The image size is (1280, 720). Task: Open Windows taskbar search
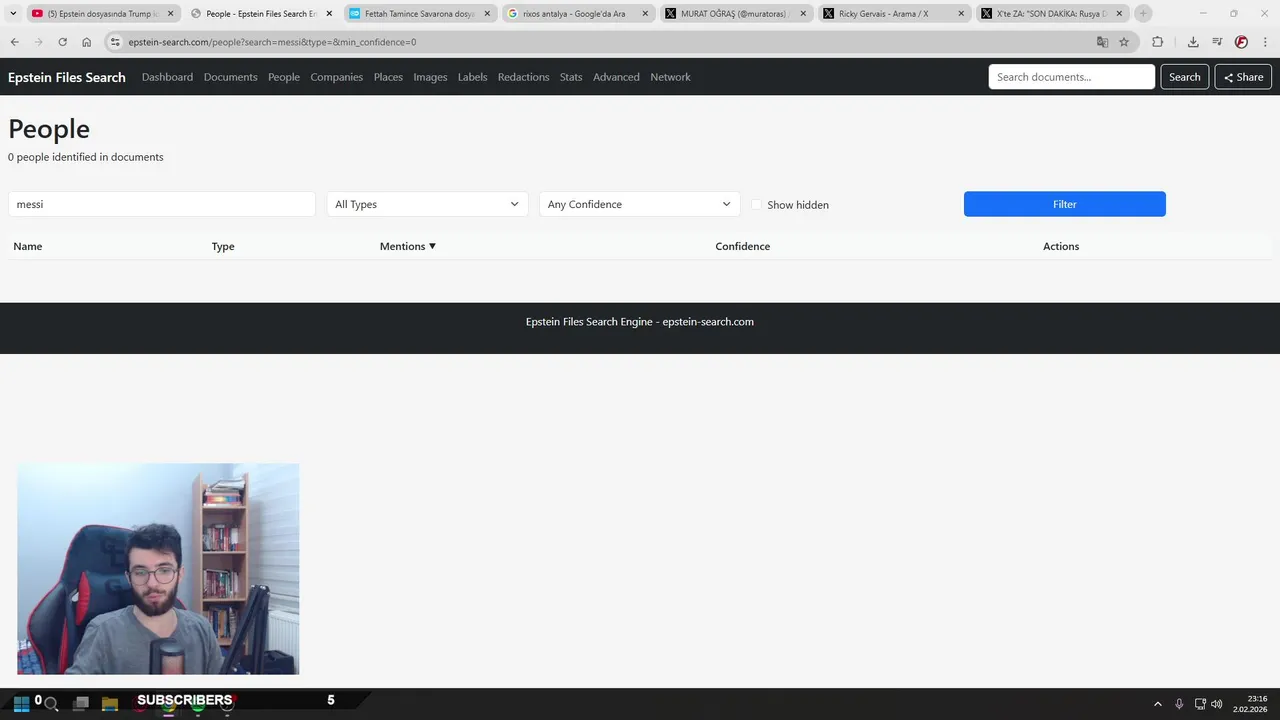(51, 704)
